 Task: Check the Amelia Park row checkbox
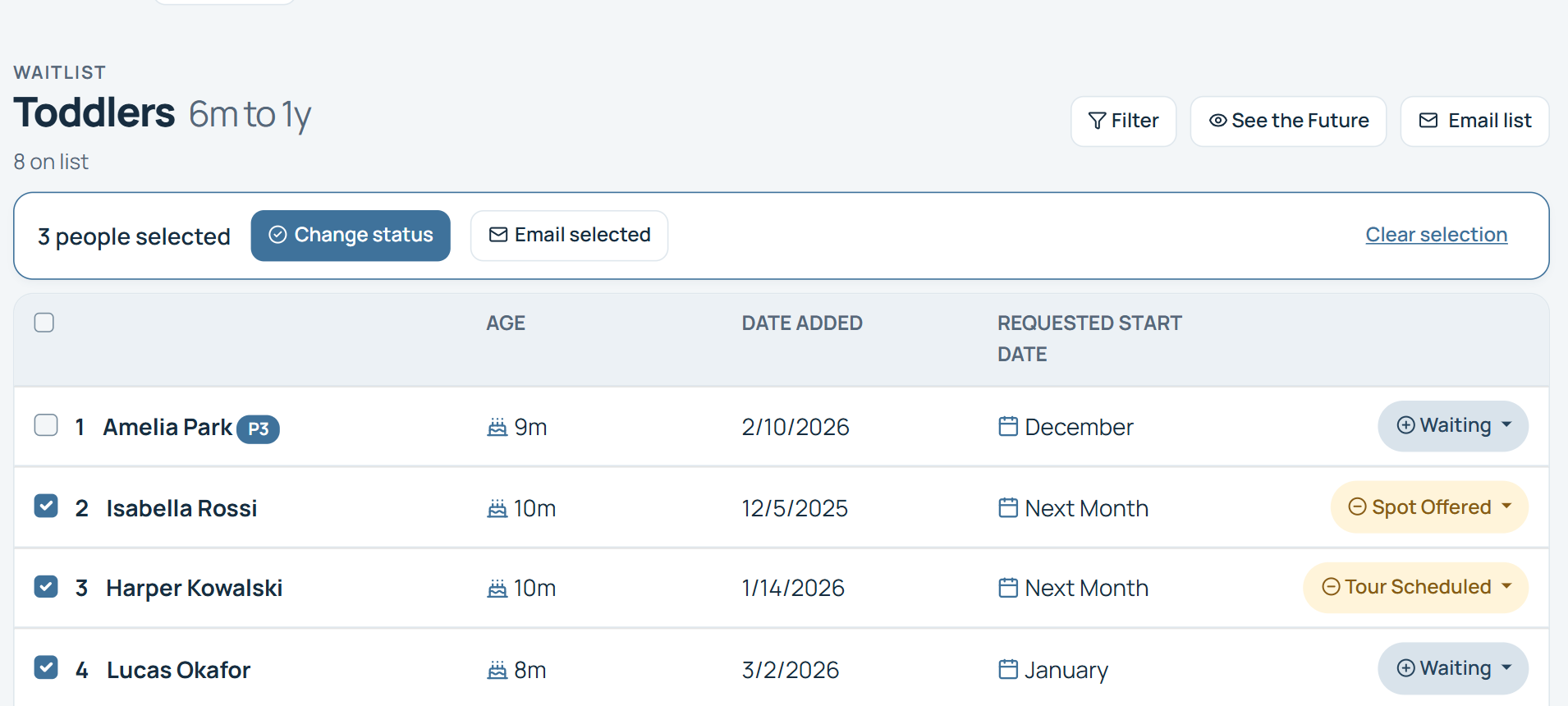click(x=46, y=425)
